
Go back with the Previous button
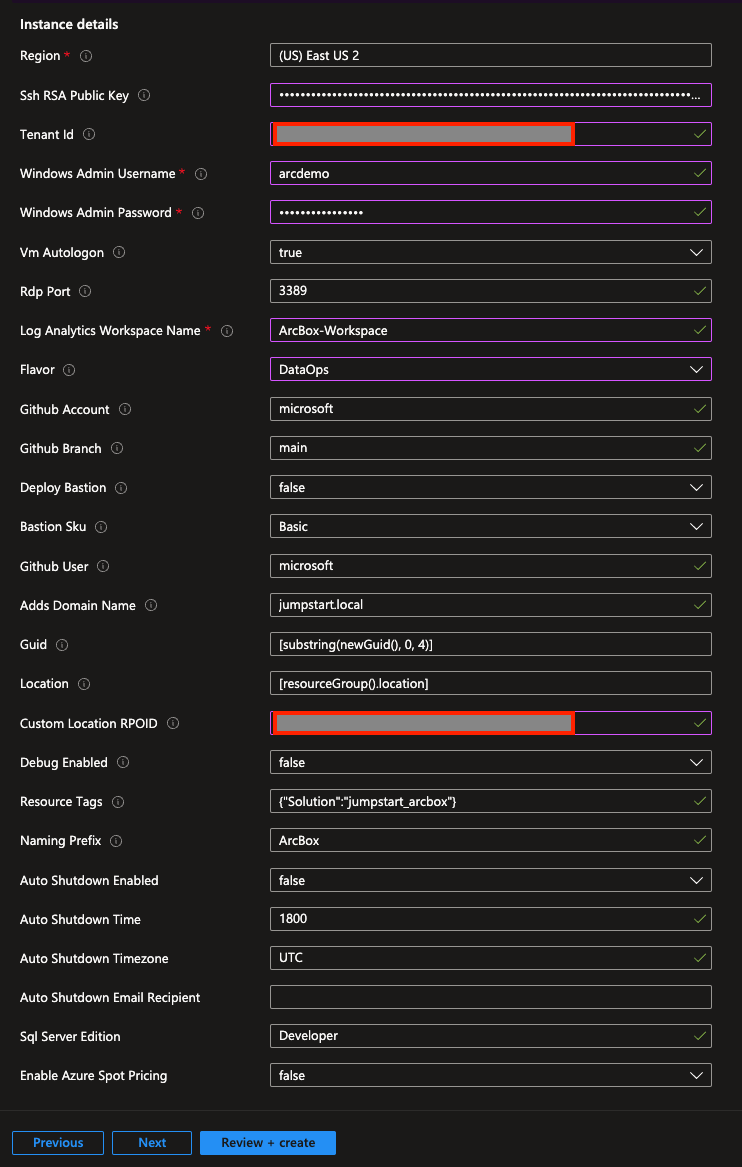(x=58, y=1142)
